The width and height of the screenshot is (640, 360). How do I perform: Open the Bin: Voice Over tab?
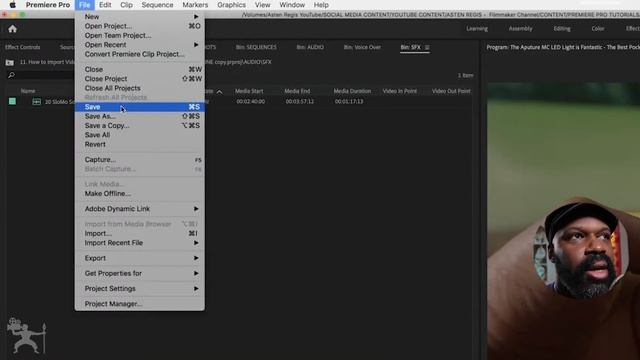[362, 47]
